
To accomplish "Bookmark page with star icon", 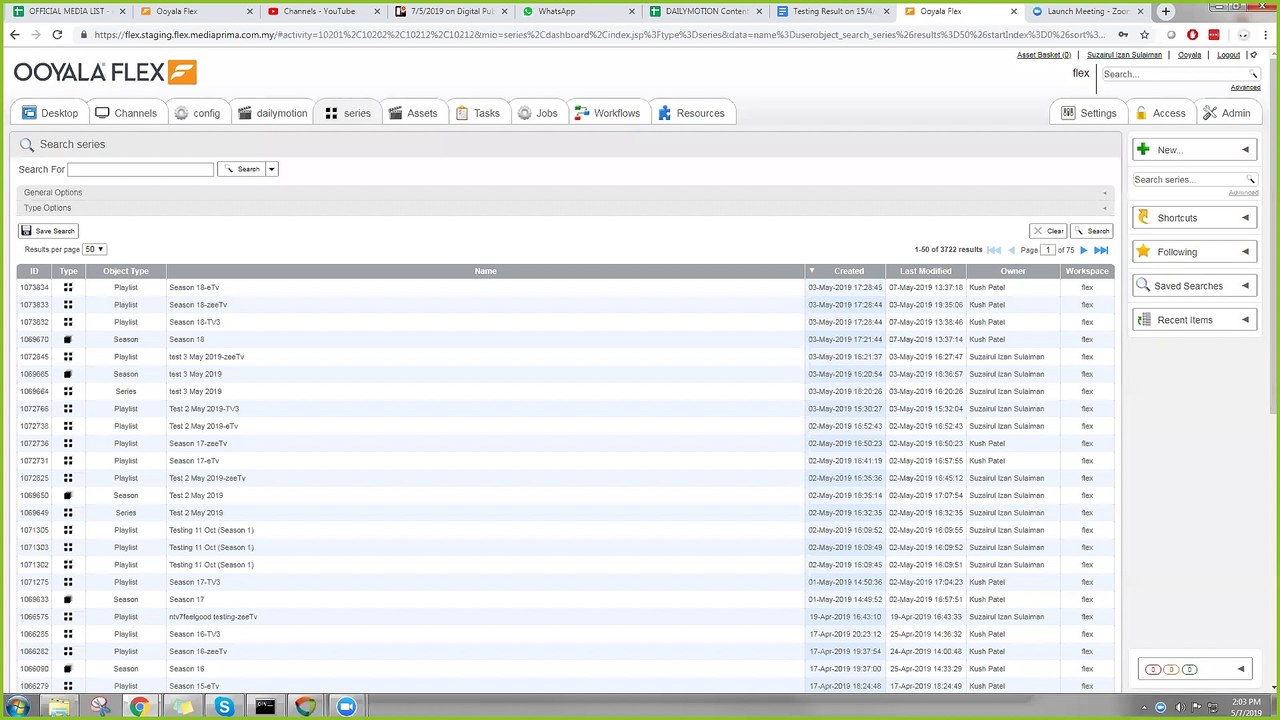I will click(x=1145, y=34).
